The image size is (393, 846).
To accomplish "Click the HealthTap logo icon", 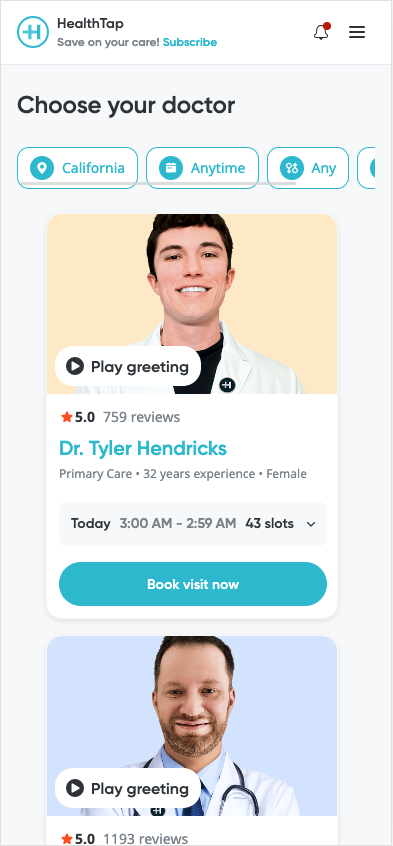I will point(33,32).
